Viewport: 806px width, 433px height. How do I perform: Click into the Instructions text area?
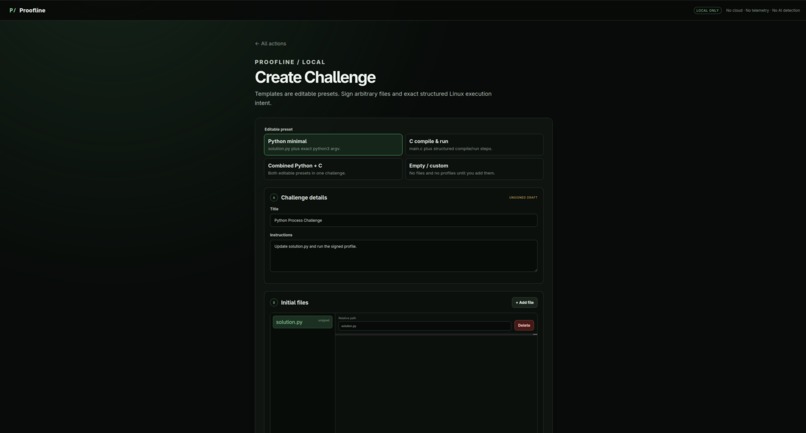click(404, 256)
